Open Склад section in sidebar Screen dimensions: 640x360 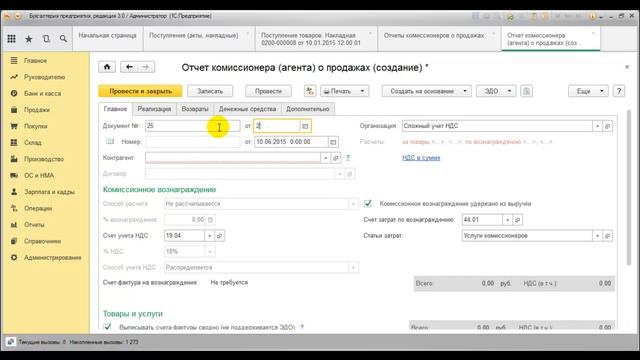(x=33, y=142)
